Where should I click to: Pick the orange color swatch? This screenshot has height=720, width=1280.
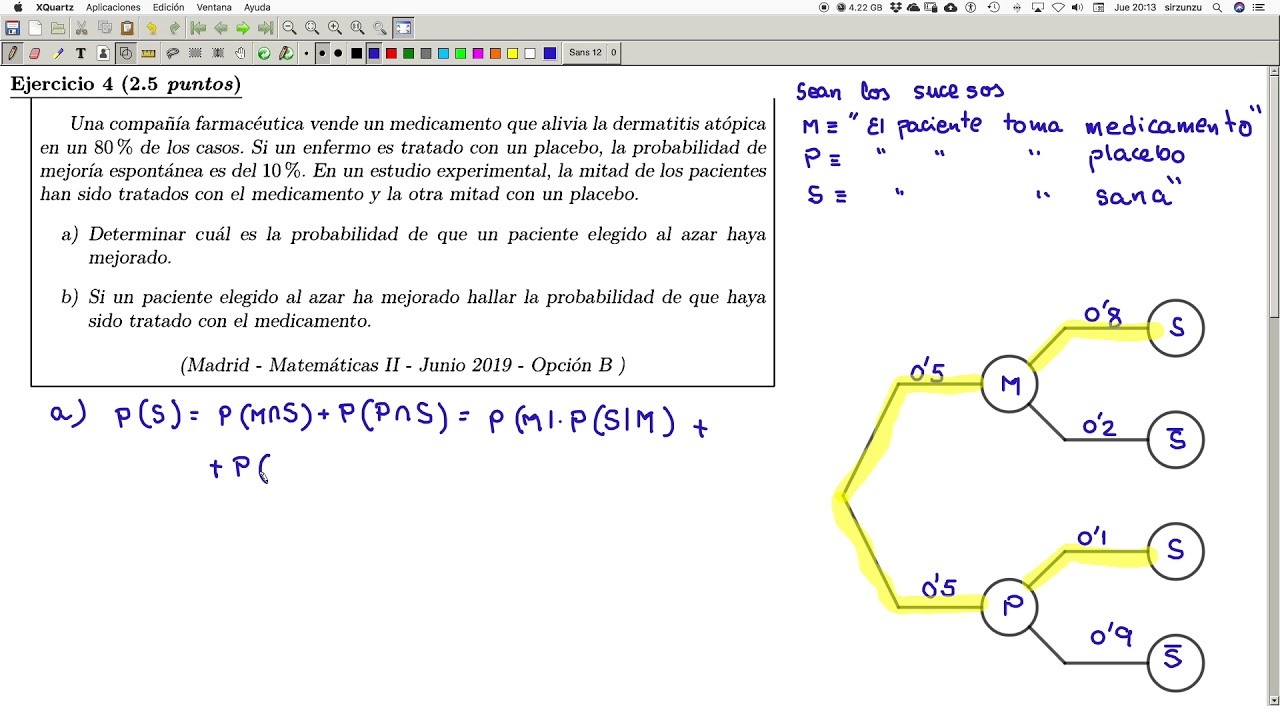coord(495,53)
